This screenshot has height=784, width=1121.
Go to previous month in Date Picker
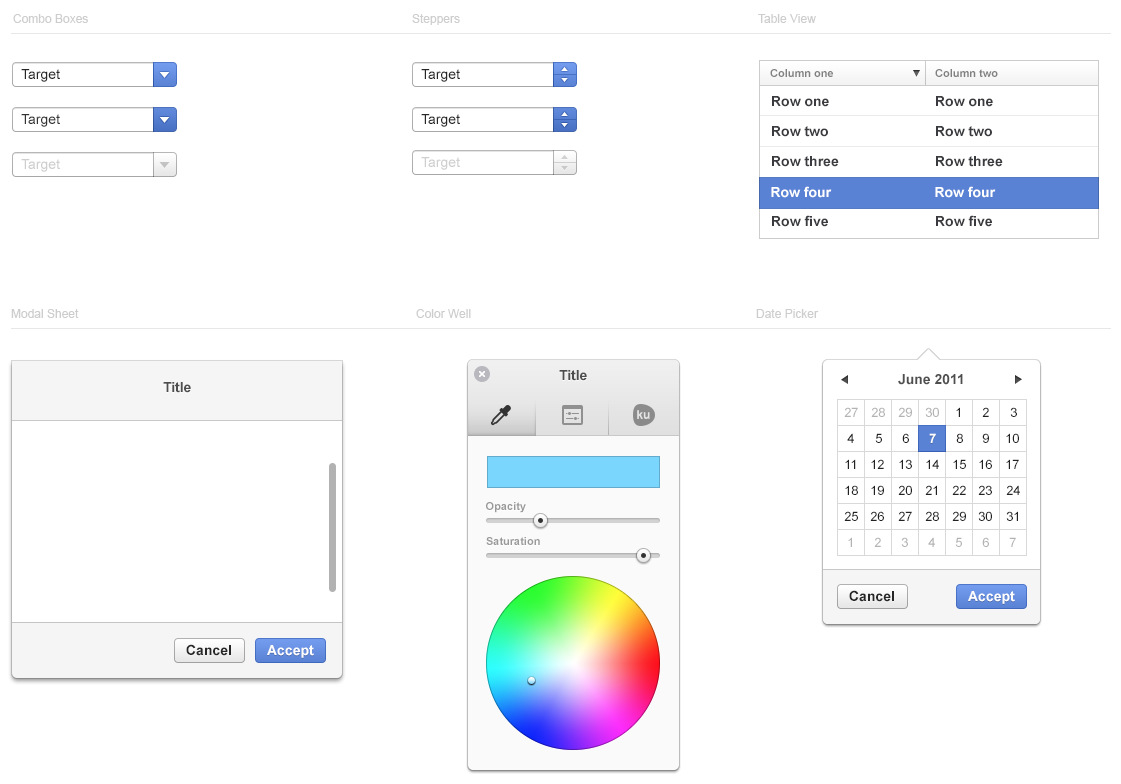(x=844, y=379)
